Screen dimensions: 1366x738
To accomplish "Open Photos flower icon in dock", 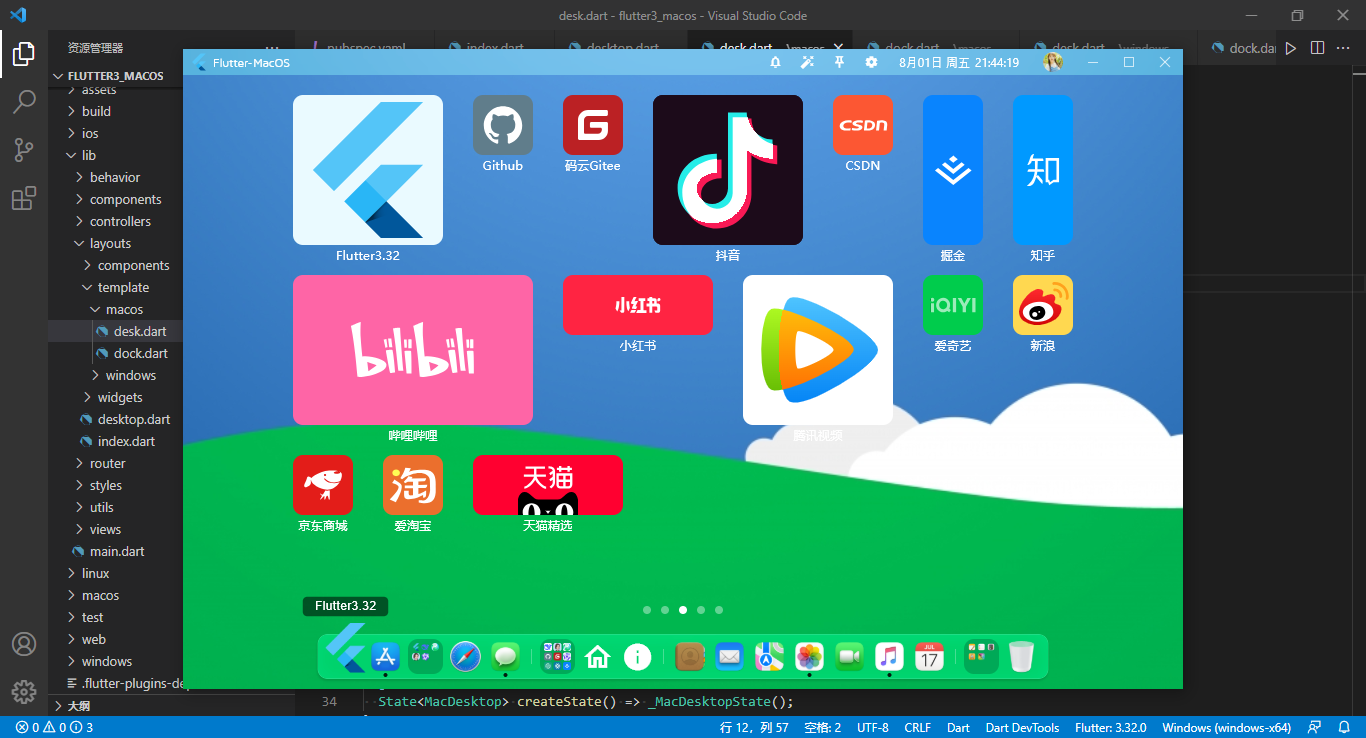I will coord(809,657).
